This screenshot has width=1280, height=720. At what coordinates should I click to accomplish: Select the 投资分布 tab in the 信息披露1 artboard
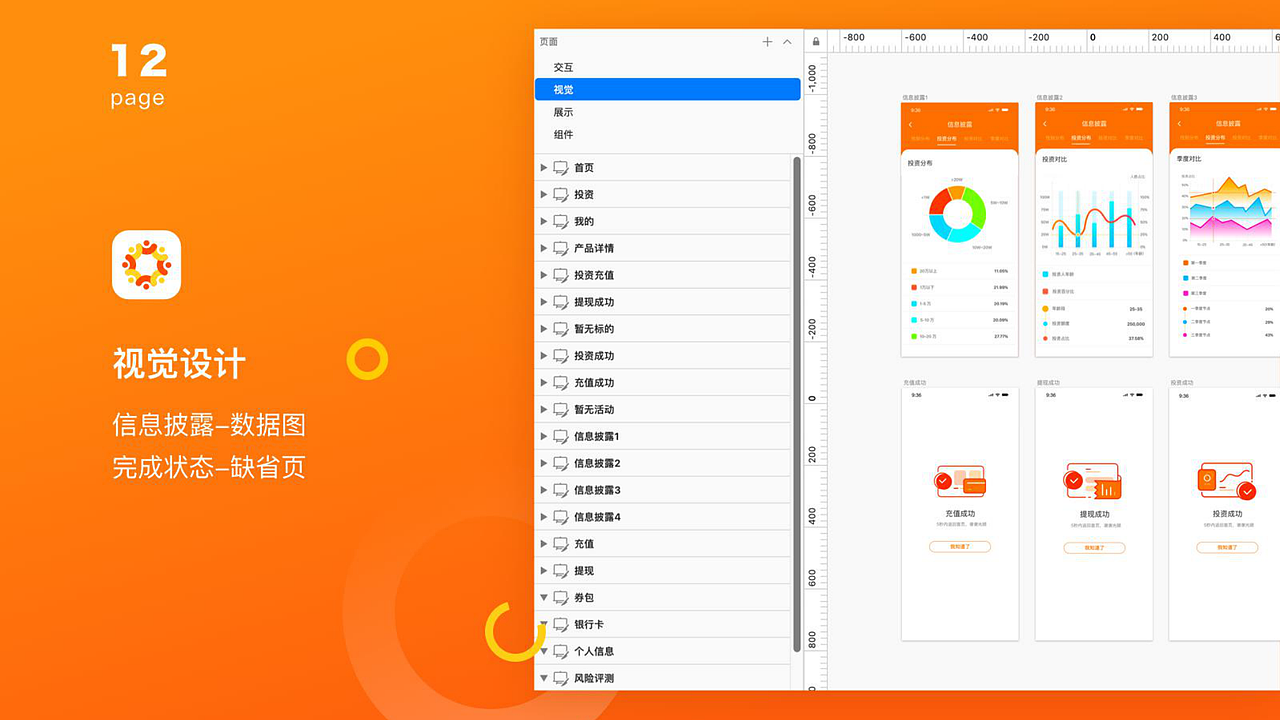[x=946, y=138]
